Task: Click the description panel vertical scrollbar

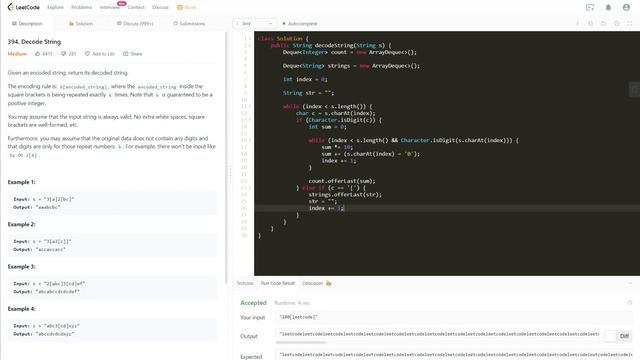Action: 226,159
